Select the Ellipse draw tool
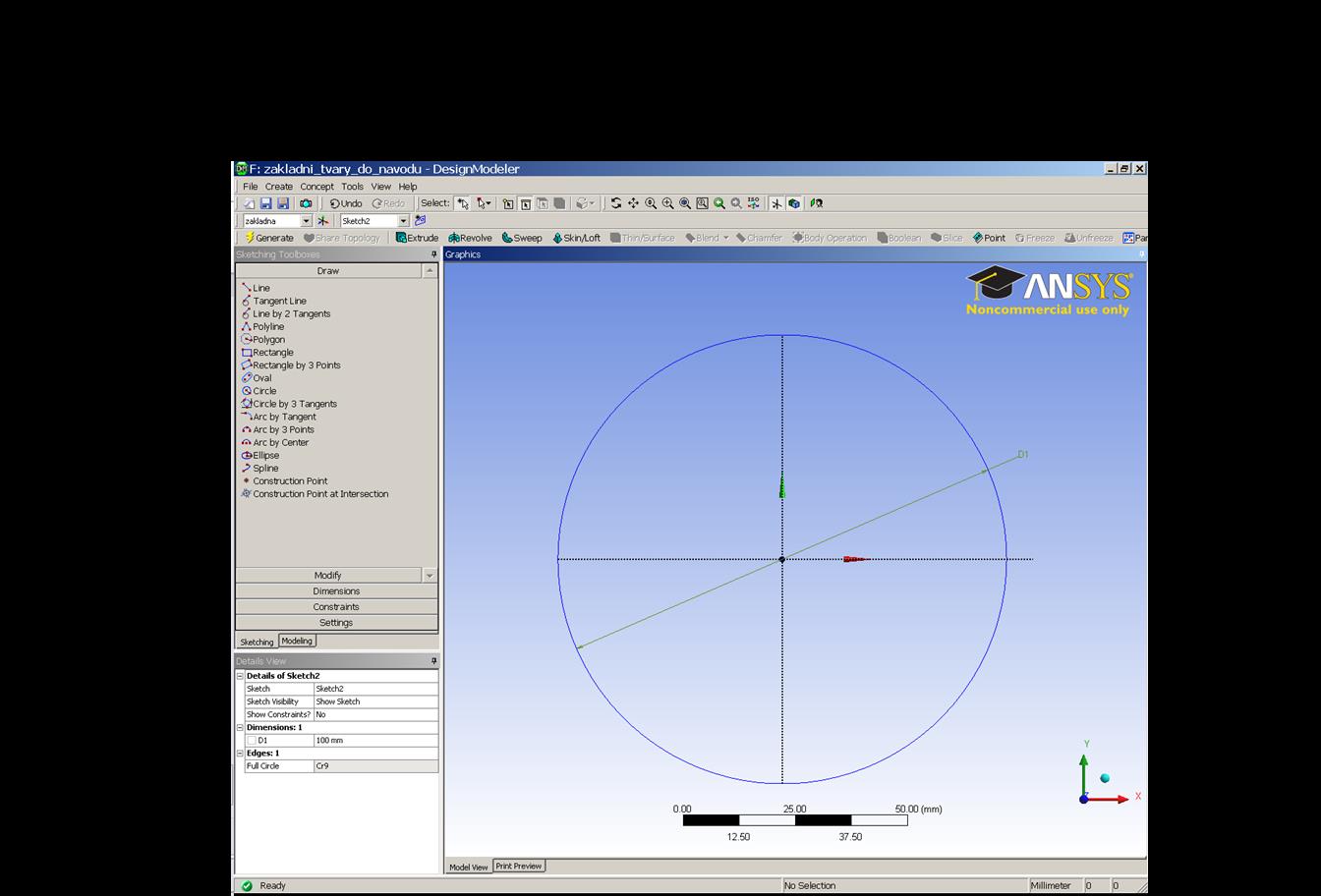 coord(260,455)
